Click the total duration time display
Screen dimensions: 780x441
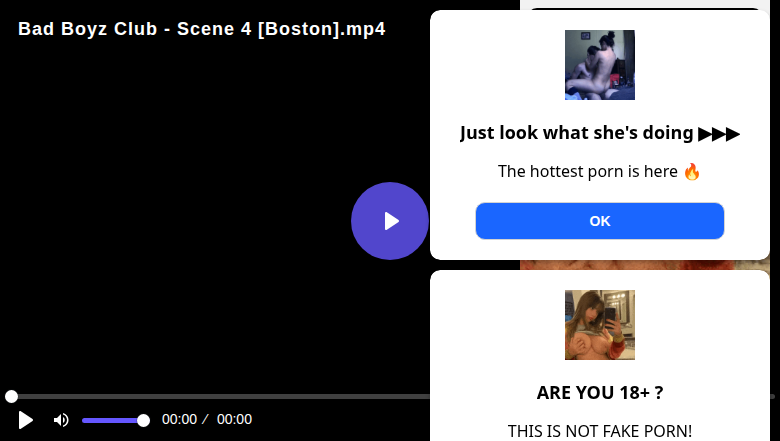click(x=234, y=420)
